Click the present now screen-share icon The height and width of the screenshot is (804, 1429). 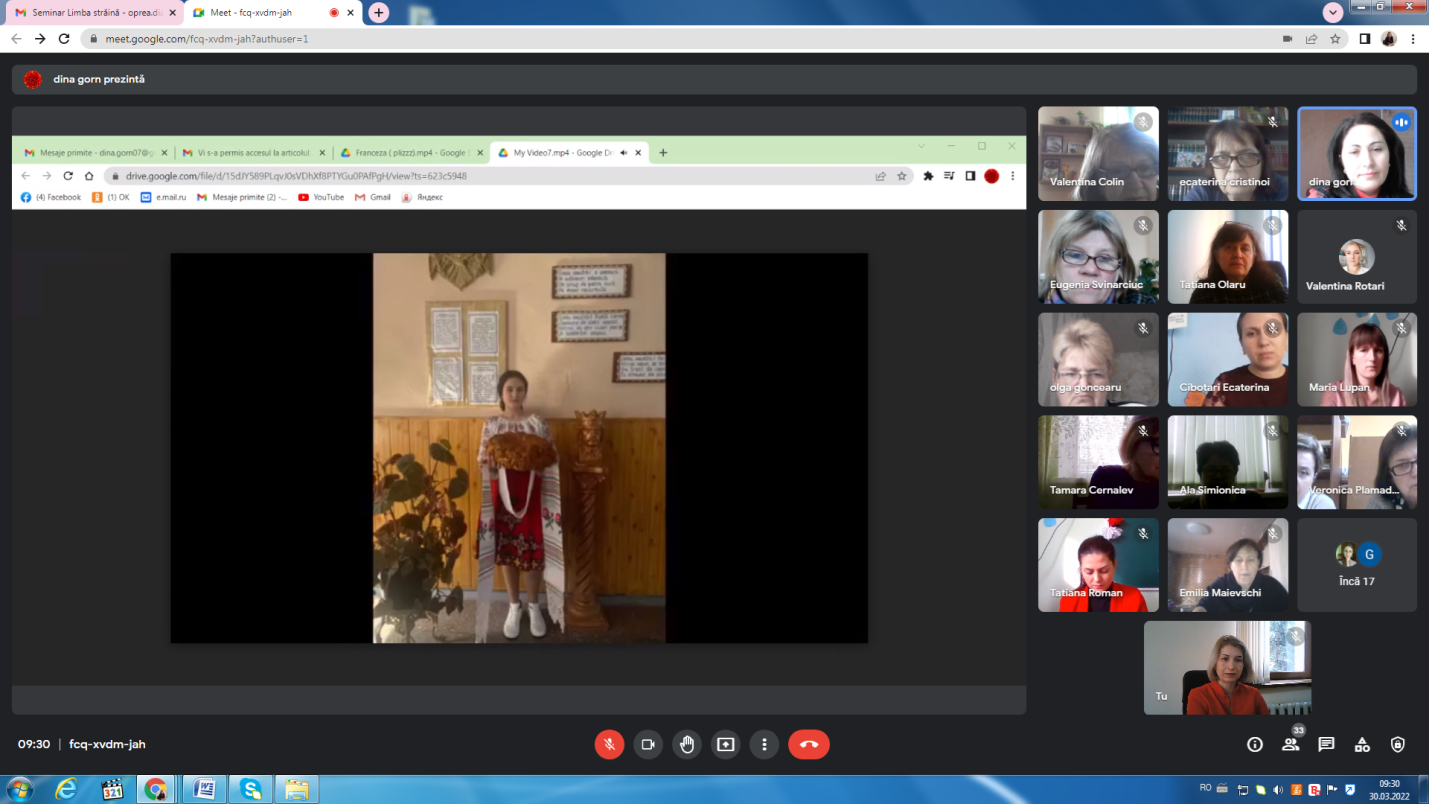click(x=725, y=744)
